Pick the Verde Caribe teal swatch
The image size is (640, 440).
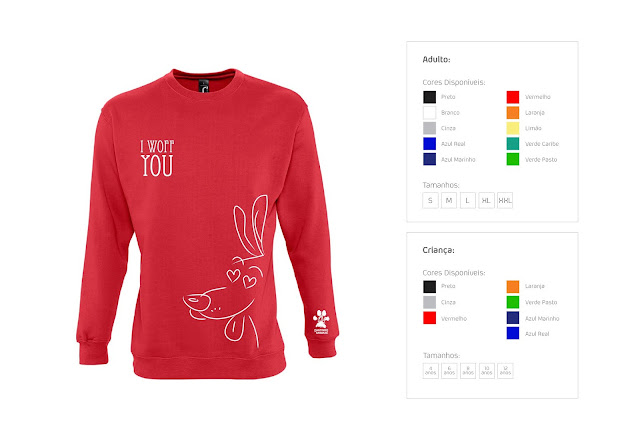[x=513, y=144]
